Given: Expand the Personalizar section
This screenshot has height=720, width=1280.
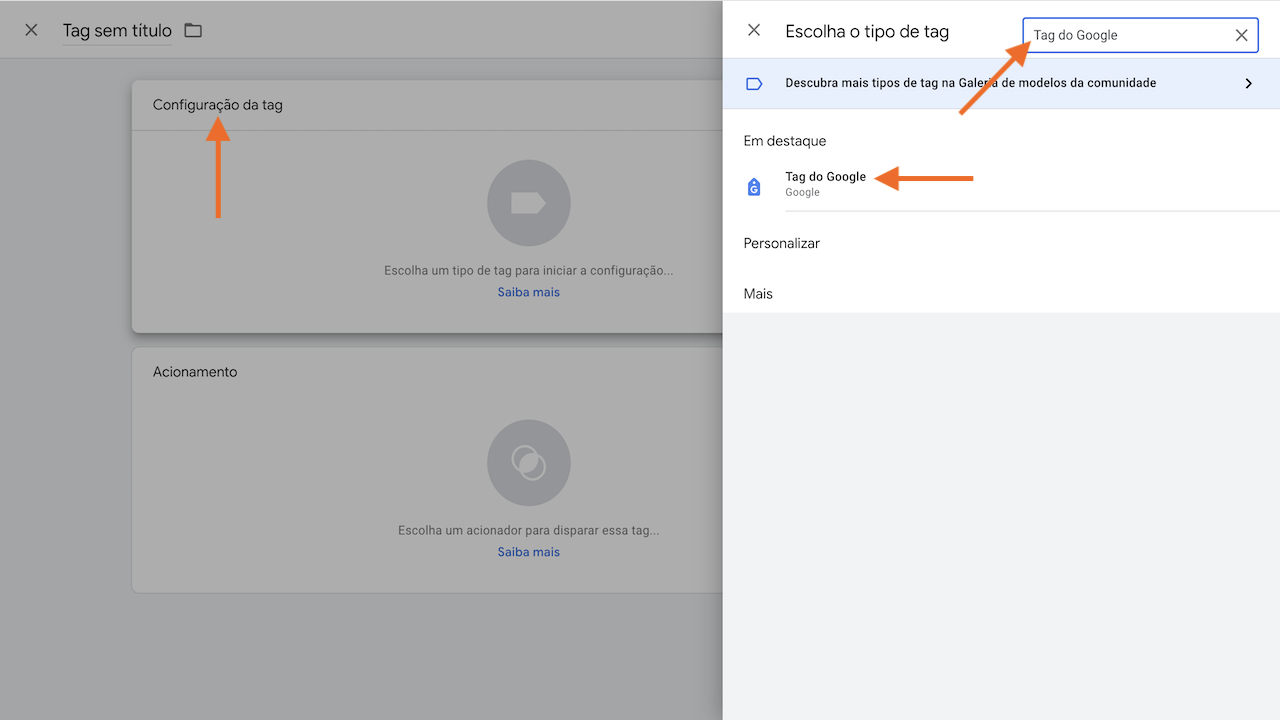Looking at the screenshot, I should point(781,243).
